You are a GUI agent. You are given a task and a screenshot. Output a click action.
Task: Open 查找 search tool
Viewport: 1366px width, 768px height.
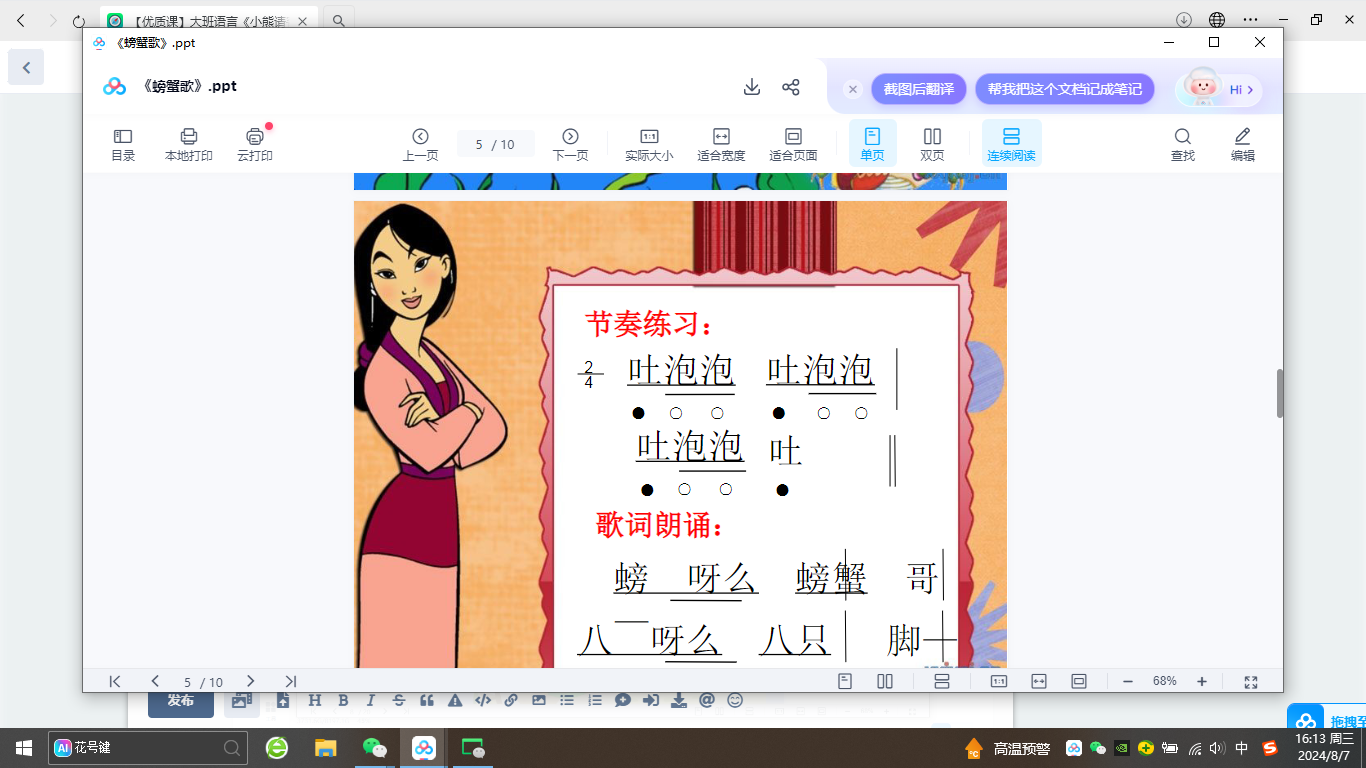(x=1182, y=145)
